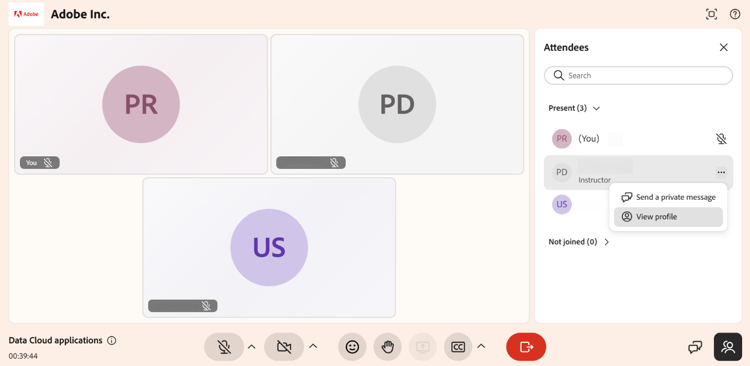
Task: Open closed captions options chevron
Action: coord(481,346)
